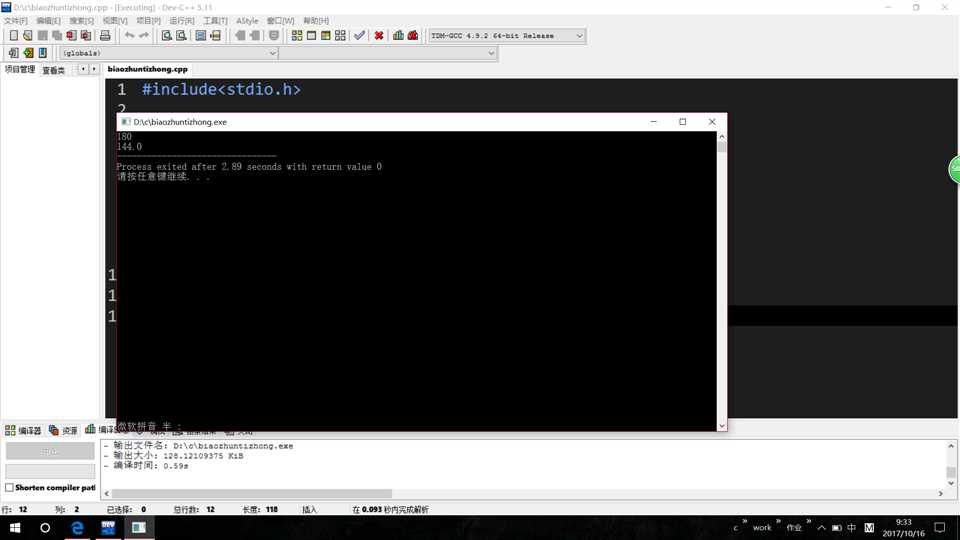Click the Indent icon
The height and width of the screenshot is (540, 960).
pos(240,36)
